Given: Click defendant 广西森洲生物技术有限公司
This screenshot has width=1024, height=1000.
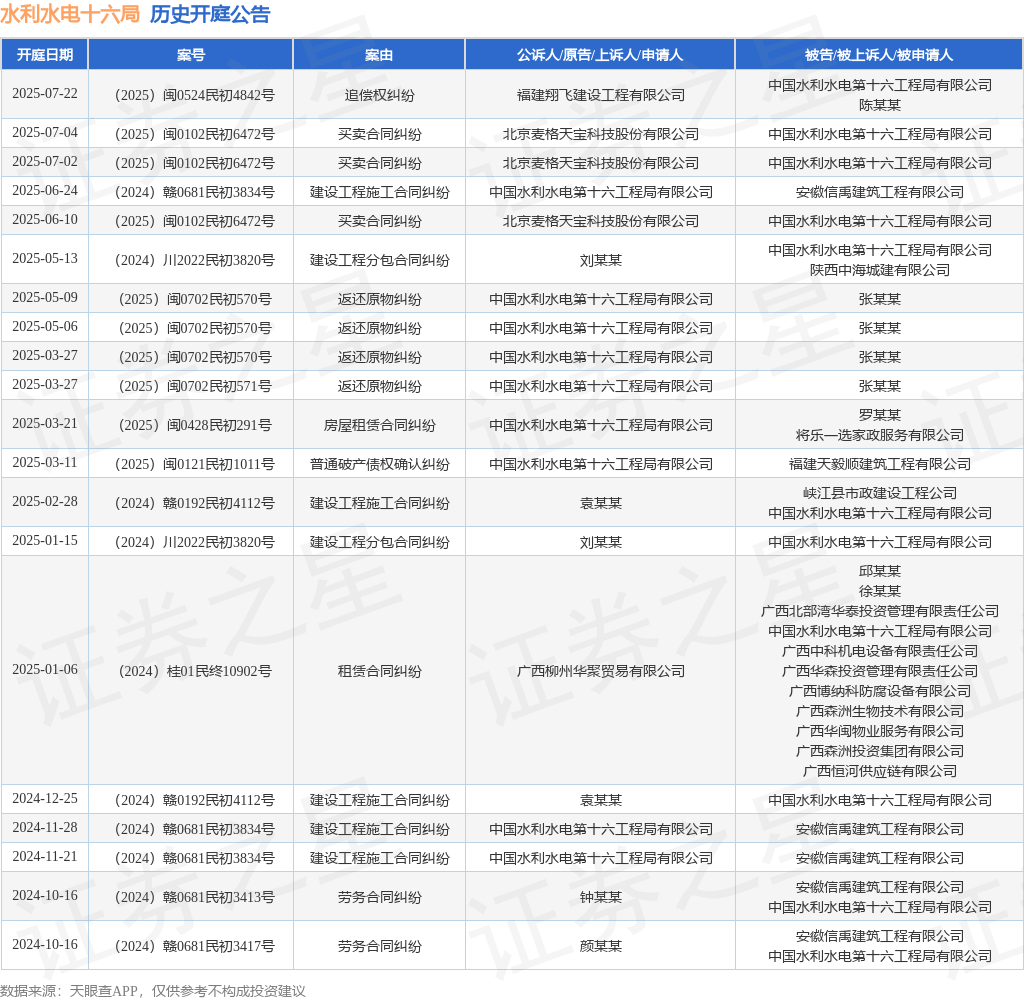Looking at the screenshot, I should click(x=880, y=711).
